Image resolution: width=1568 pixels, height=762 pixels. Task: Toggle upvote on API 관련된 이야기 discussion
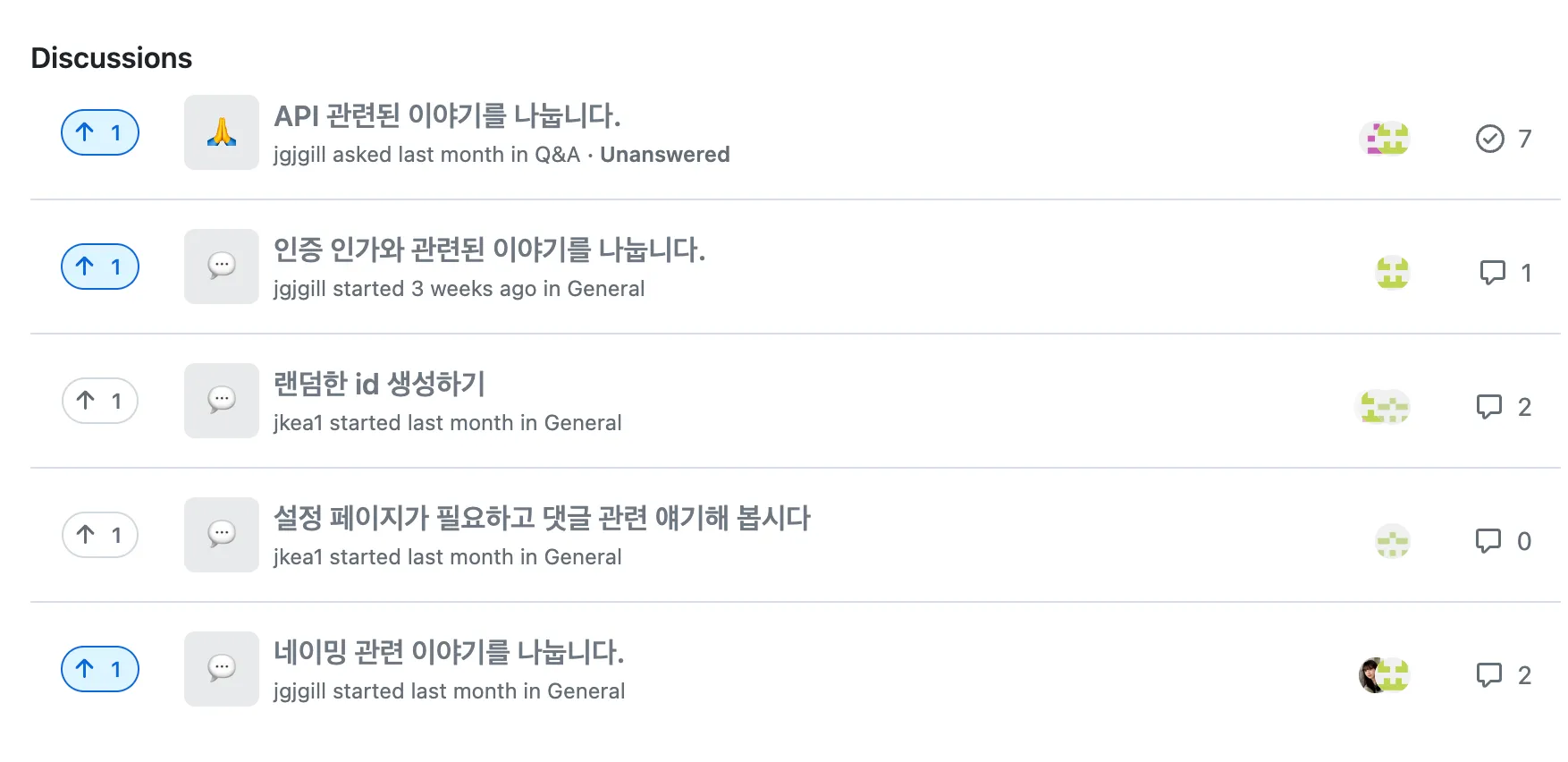tap(99, 132)
